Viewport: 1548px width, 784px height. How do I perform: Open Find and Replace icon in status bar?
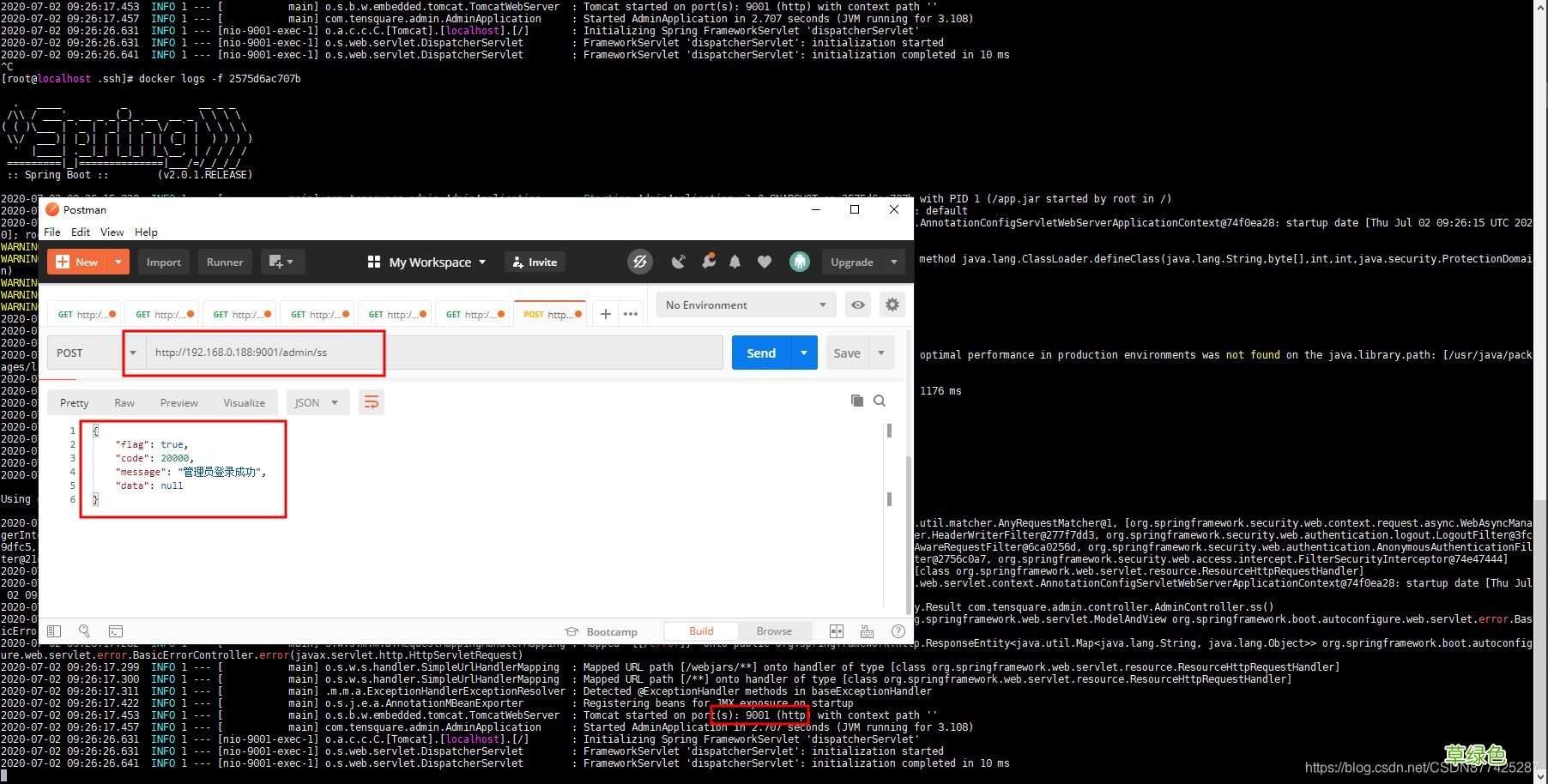click(84, 631)
